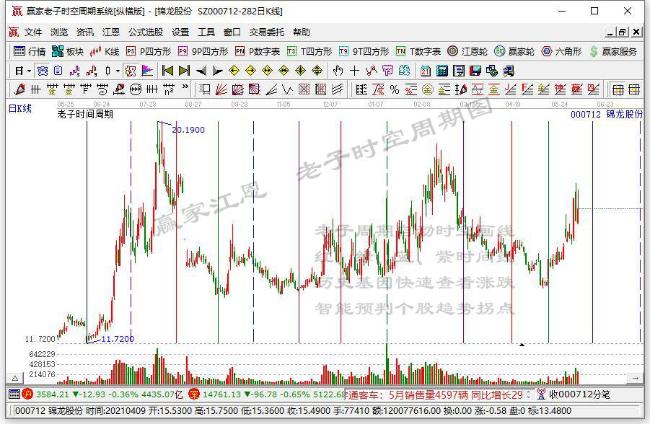Image resolution: width=650 pixels, height=424 pixels.
Task: Jump to last bar with skip-forward icon
Action: pos(184,71)
